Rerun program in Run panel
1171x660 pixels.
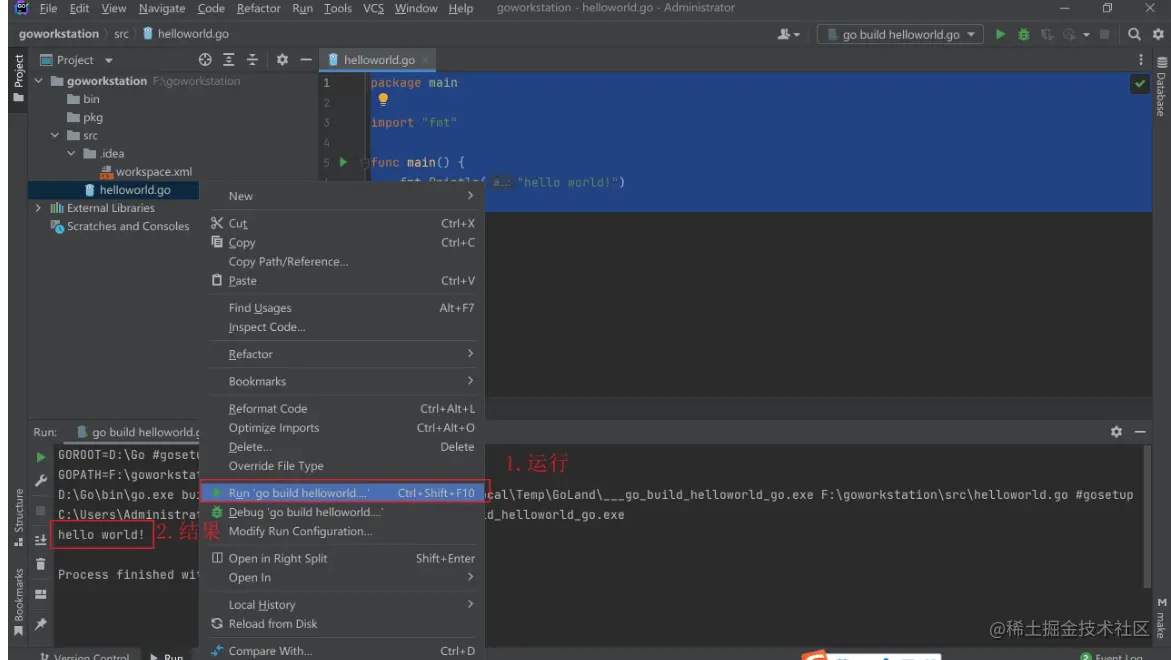point(40,456)
